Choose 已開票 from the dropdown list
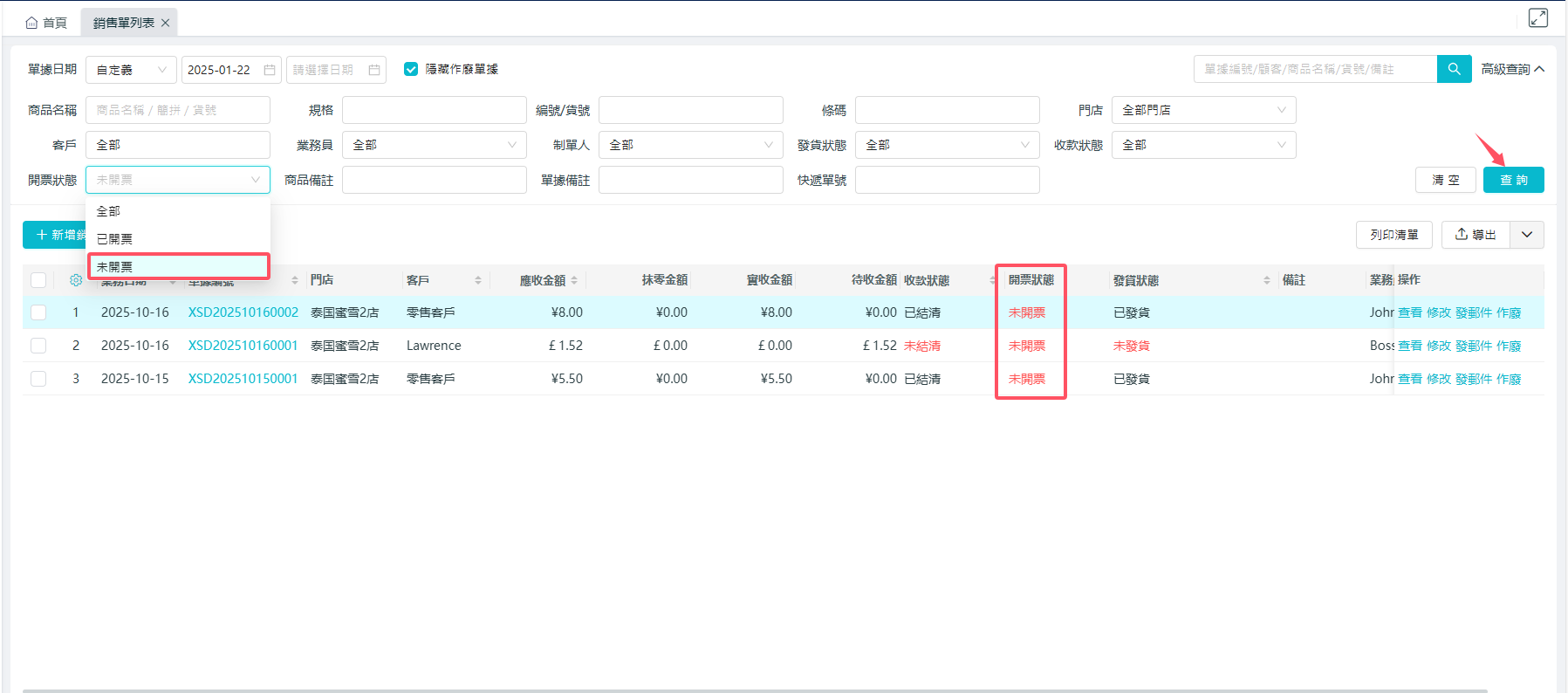 [114, 239]
